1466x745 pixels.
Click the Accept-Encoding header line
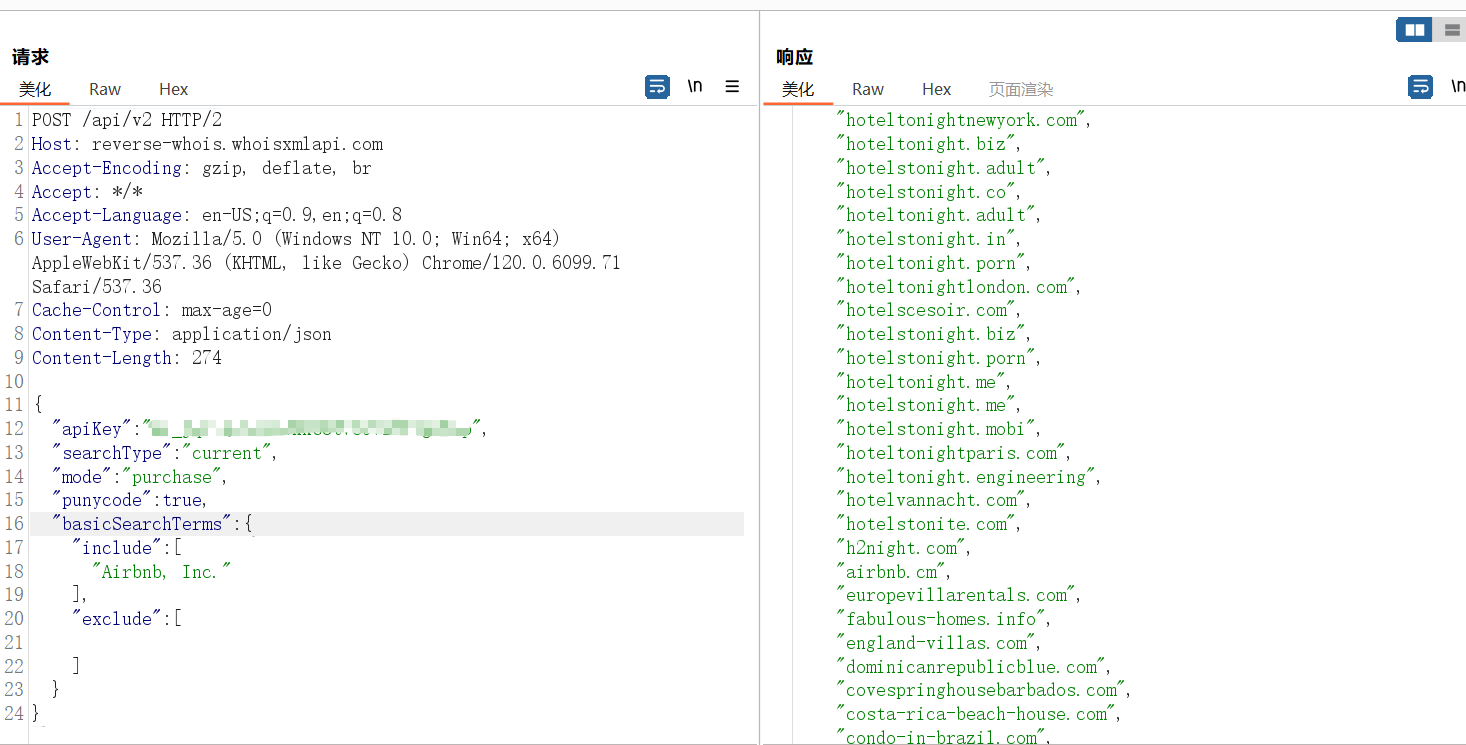pyautogui.click(x=201, y=168)
